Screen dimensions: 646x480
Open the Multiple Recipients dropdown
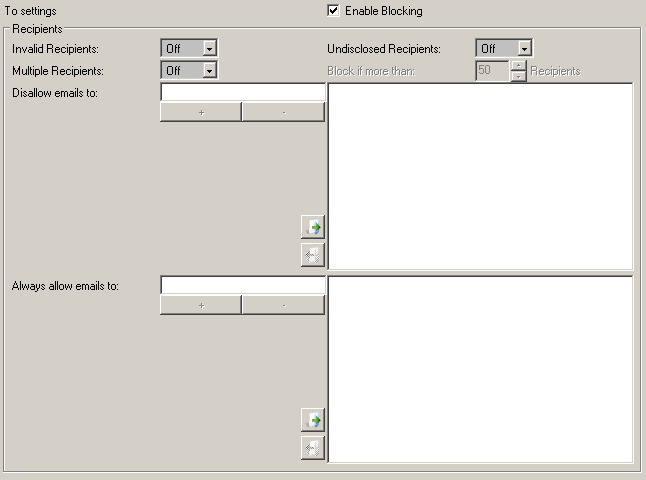tap(209, 70)
